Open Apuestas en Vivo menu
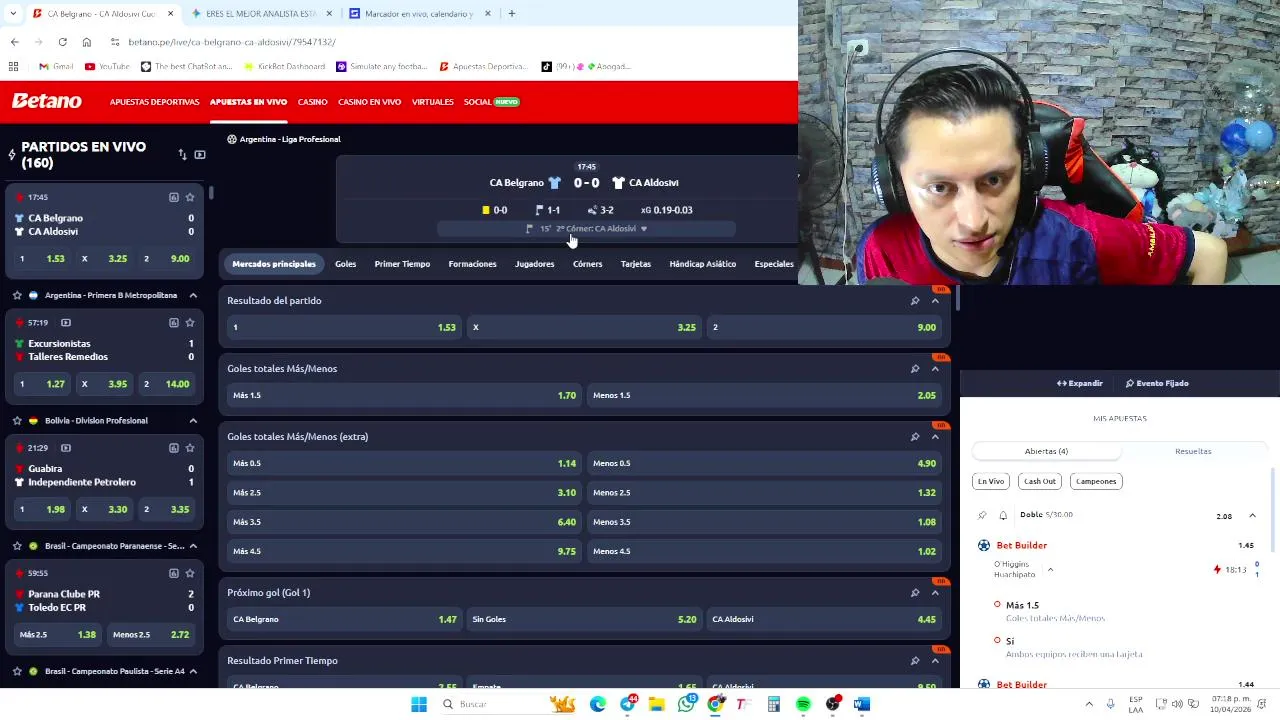 point(248,102)
